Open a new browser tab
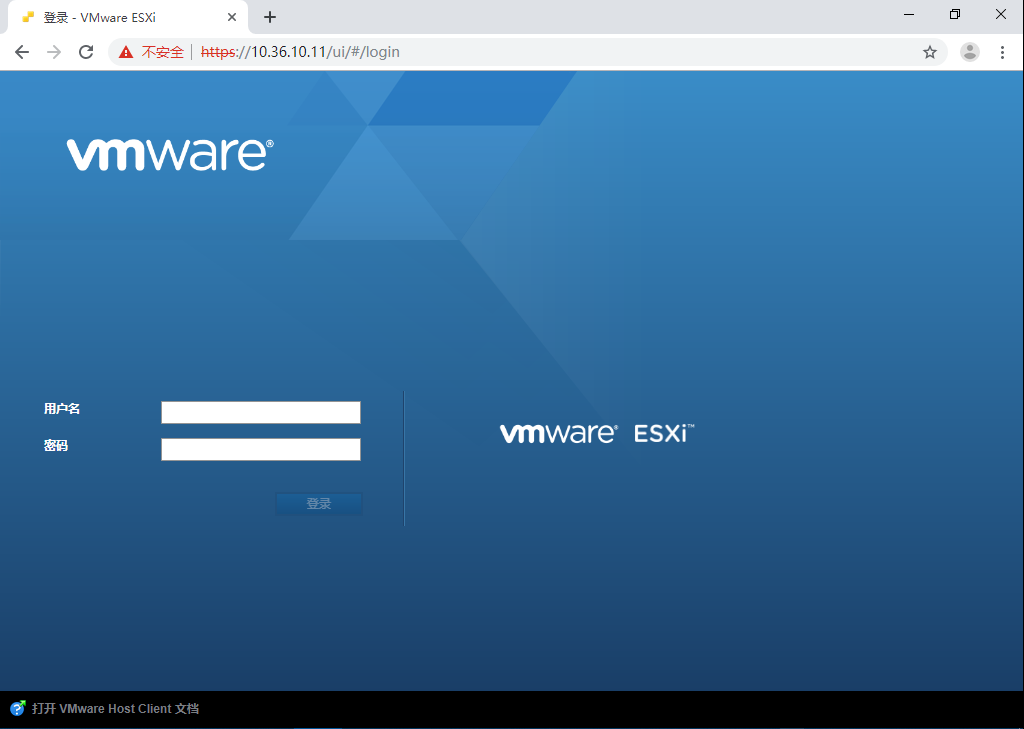Image resolution: width=1024 pixels, height=729 pixels. pos(269,17)
